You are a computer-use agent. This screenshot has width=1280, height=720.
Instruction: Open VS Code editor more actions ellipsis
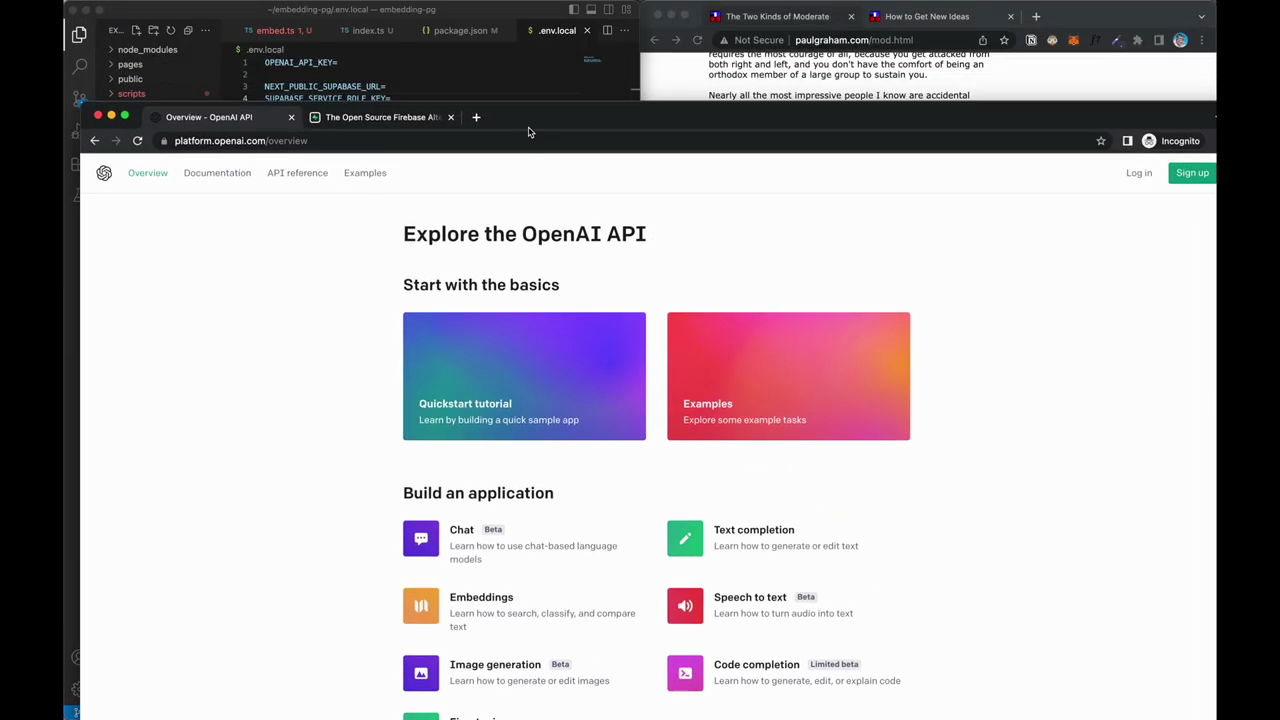coord(625,30)
